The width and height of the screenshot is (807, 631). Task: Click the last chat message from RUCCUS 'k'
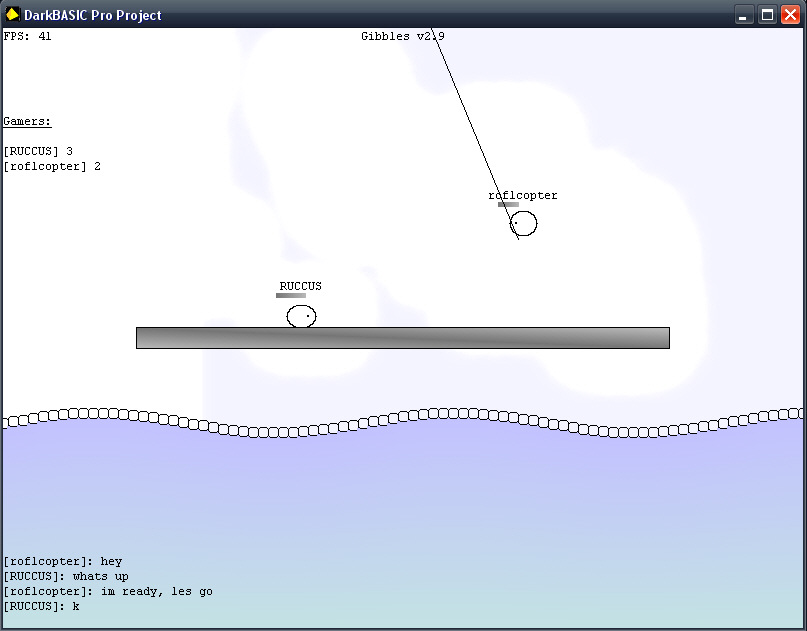(x=41, y=606)
